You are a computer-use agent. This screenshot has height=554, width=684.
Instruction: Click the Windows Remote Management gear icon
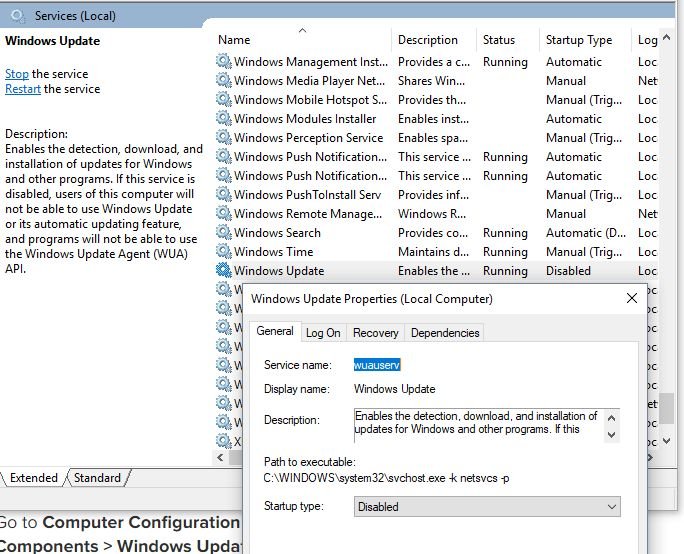[x=224, y=214]
